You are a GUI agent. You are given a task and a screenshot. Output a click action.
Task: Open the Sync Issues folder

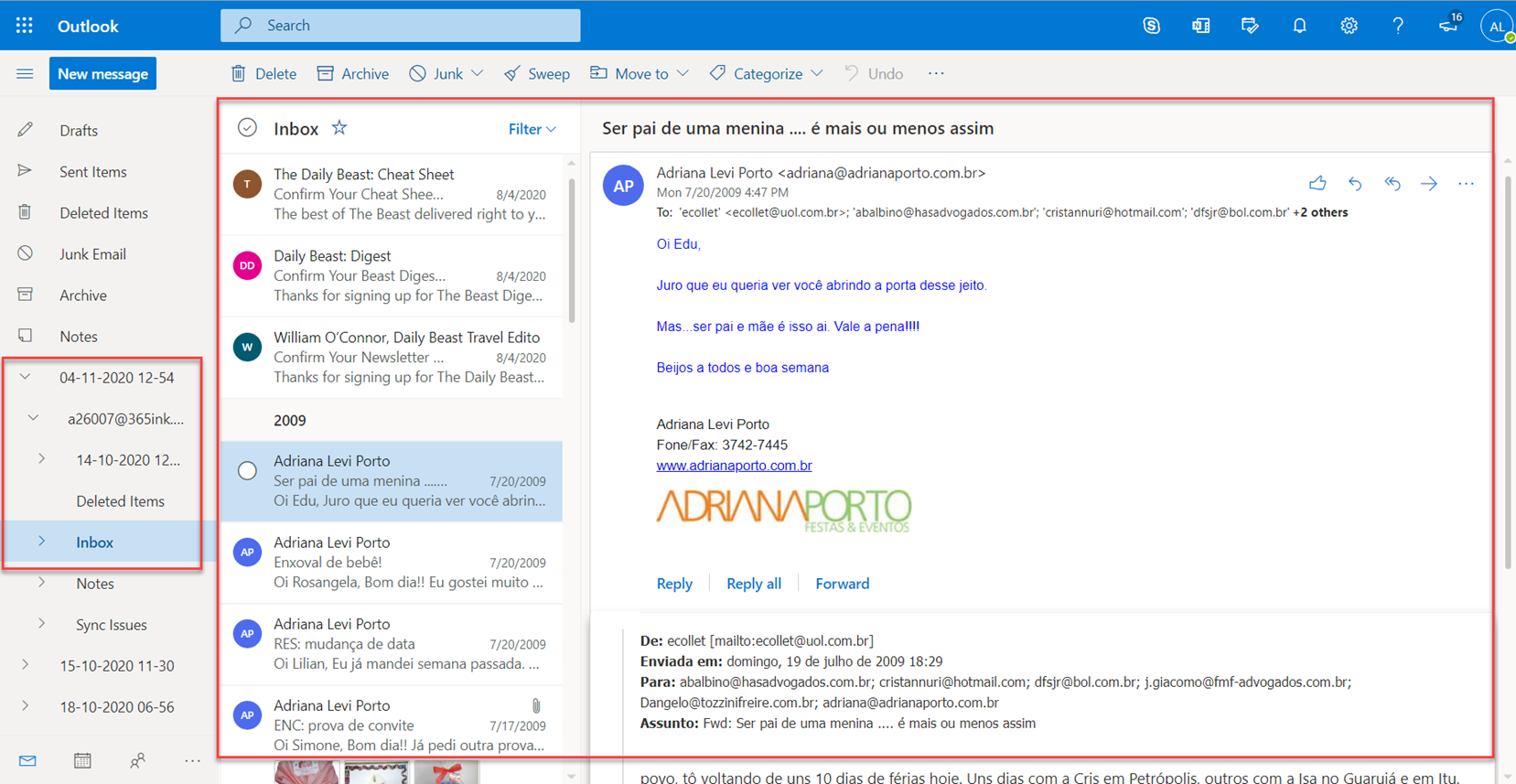coord(112,625)
